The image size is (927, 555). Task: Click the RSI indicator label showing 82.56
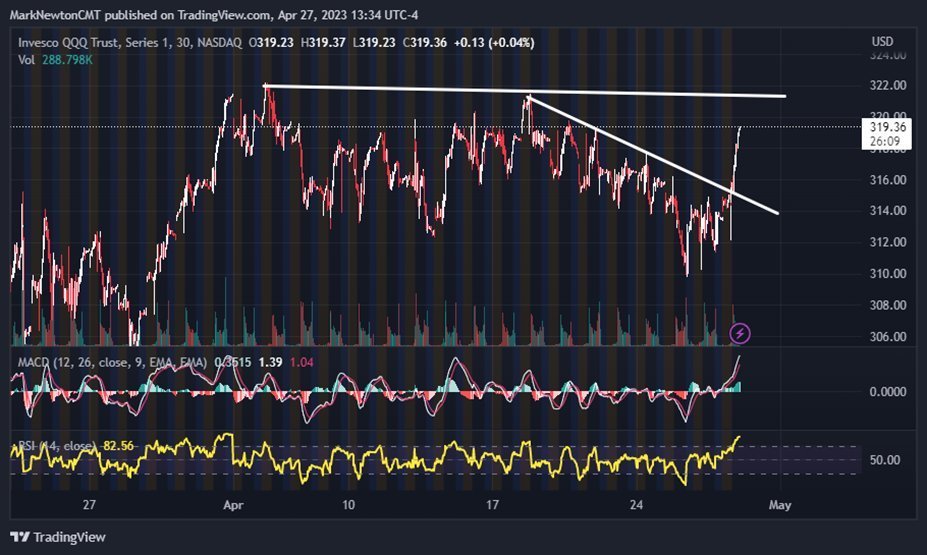pos(76,446)
